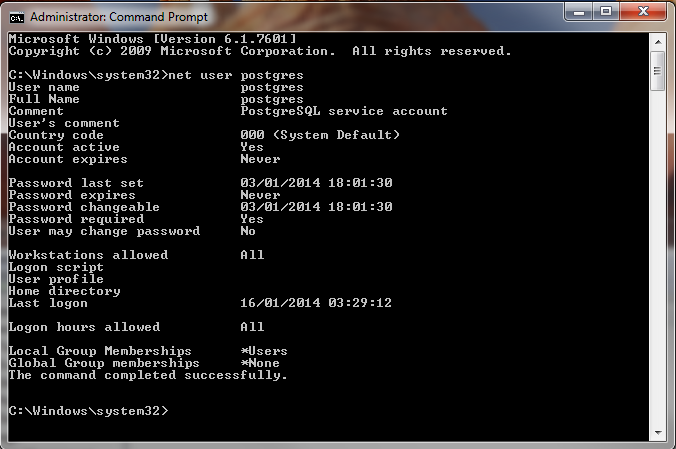Viewport: 676px width, 449px height.
Task: Click the 'Account active' label
Action: click(x=64, y=147)
